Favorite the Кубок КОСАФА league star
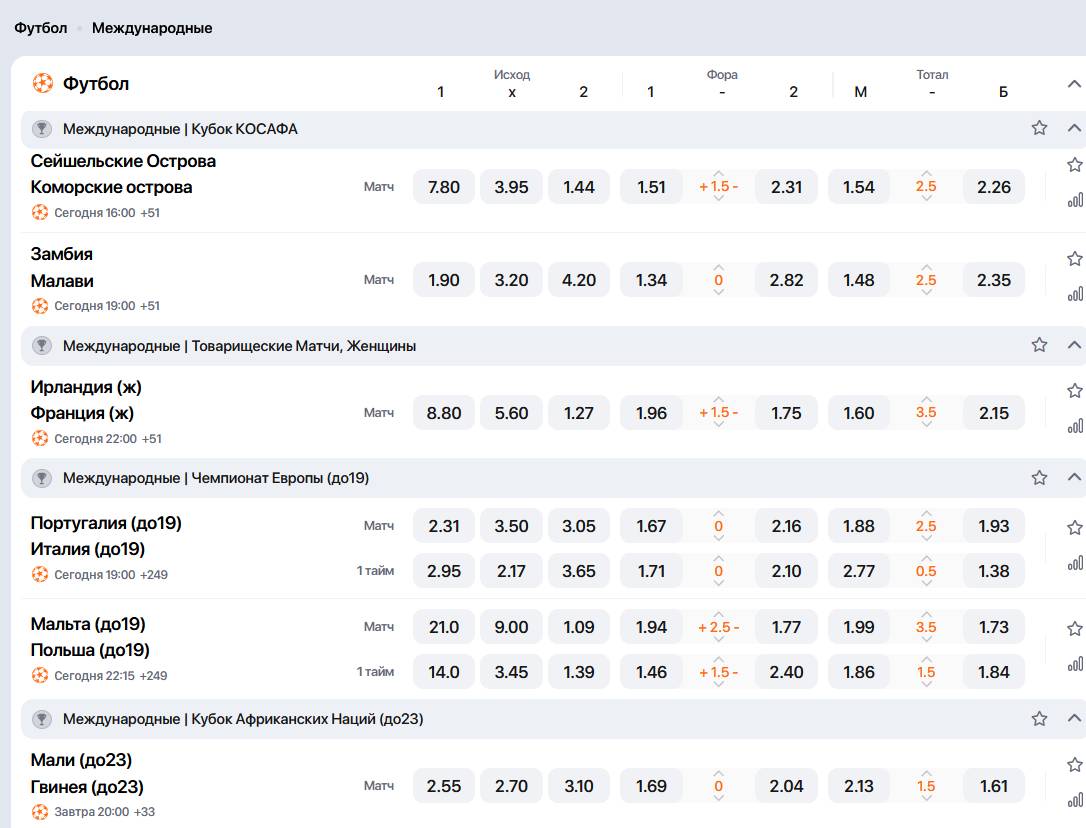The width and height of the screenshot is (1086, 828). click(x=1039, y=128)
